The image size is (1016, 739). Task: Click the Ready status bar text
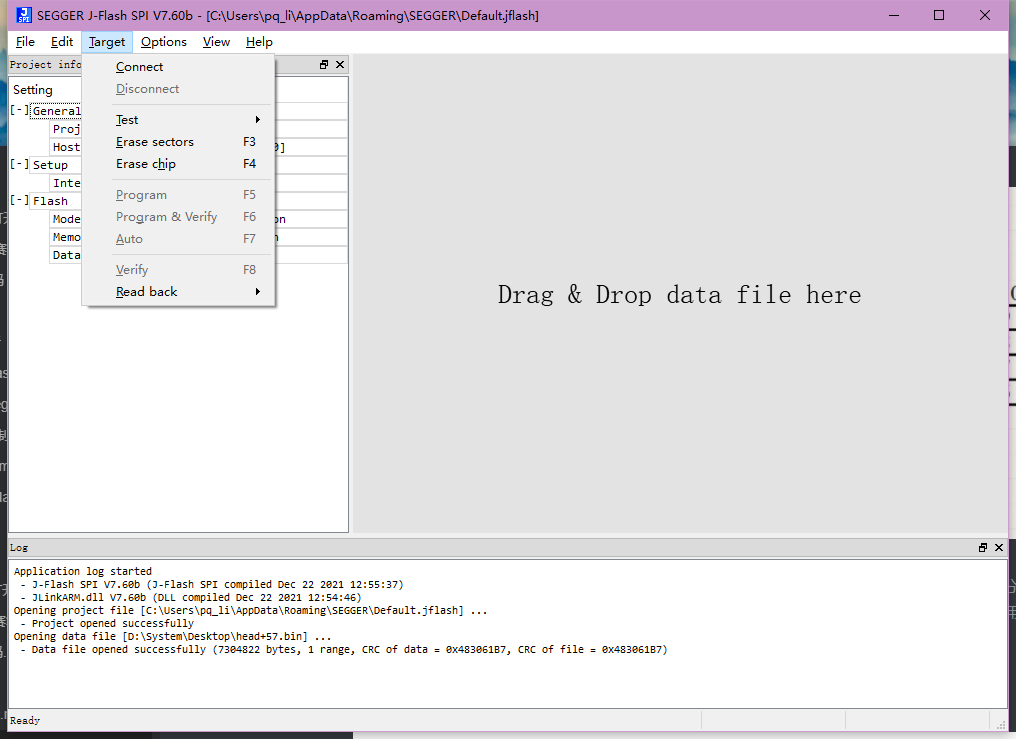25,720
